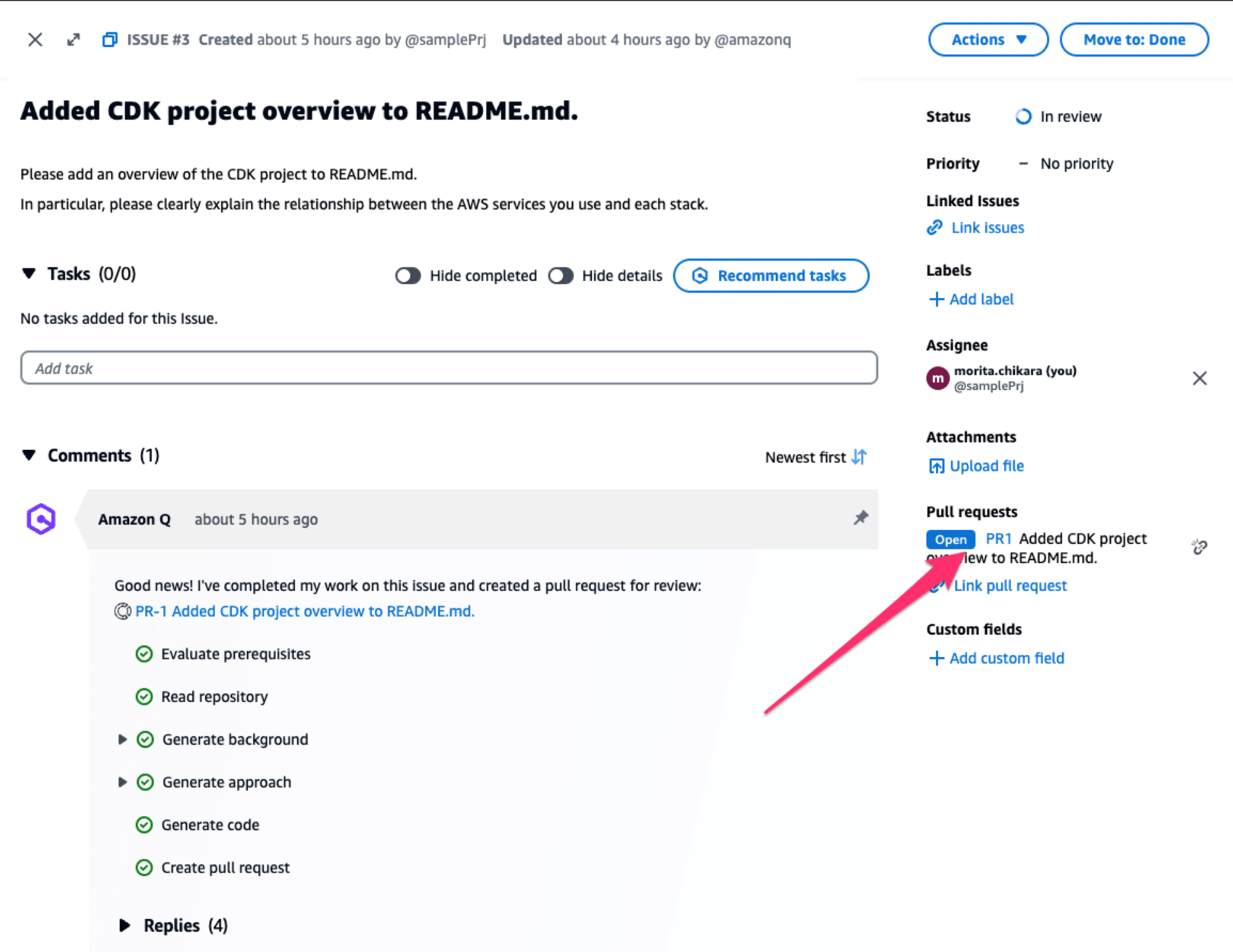The height and width of the screenshot is (952, 1233).
Task: Expand the issue to full screen view
Action: pos(73,39)
